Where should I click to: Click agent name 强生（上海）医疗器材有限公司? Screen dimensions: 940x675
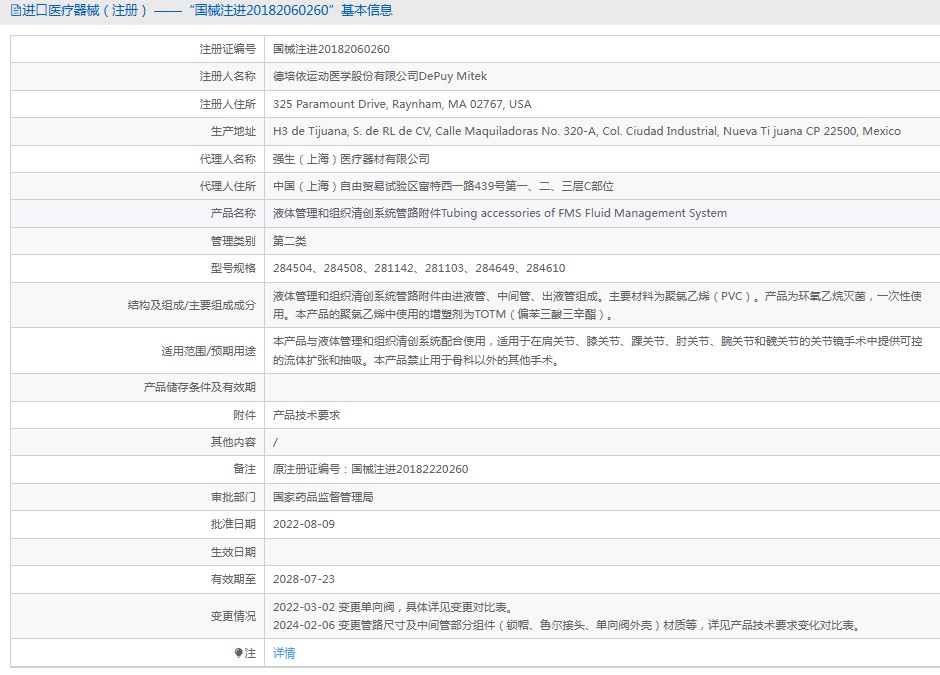click(351, 159)
